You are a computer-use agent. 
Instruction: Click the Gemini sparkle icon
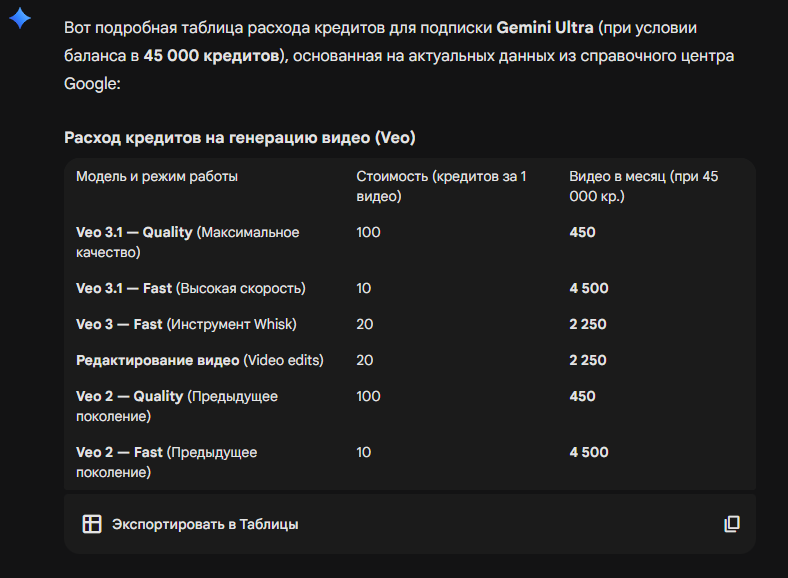[19, 20]
